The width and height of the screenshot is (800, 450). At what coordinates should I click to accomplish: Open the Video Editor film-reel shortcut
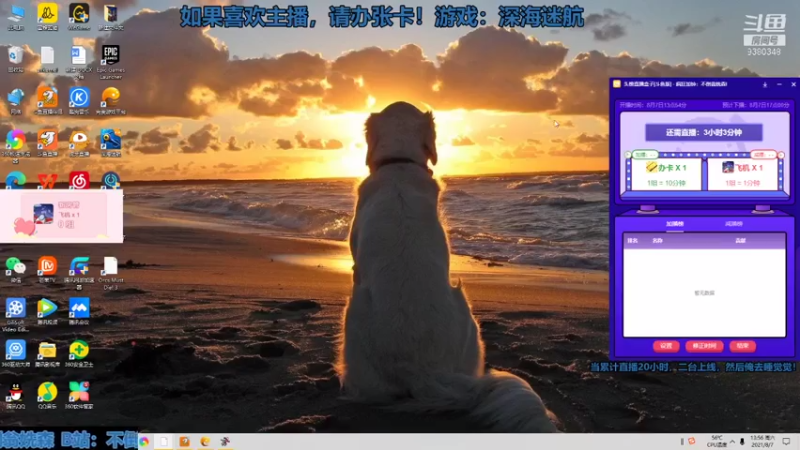coord(16,315)
